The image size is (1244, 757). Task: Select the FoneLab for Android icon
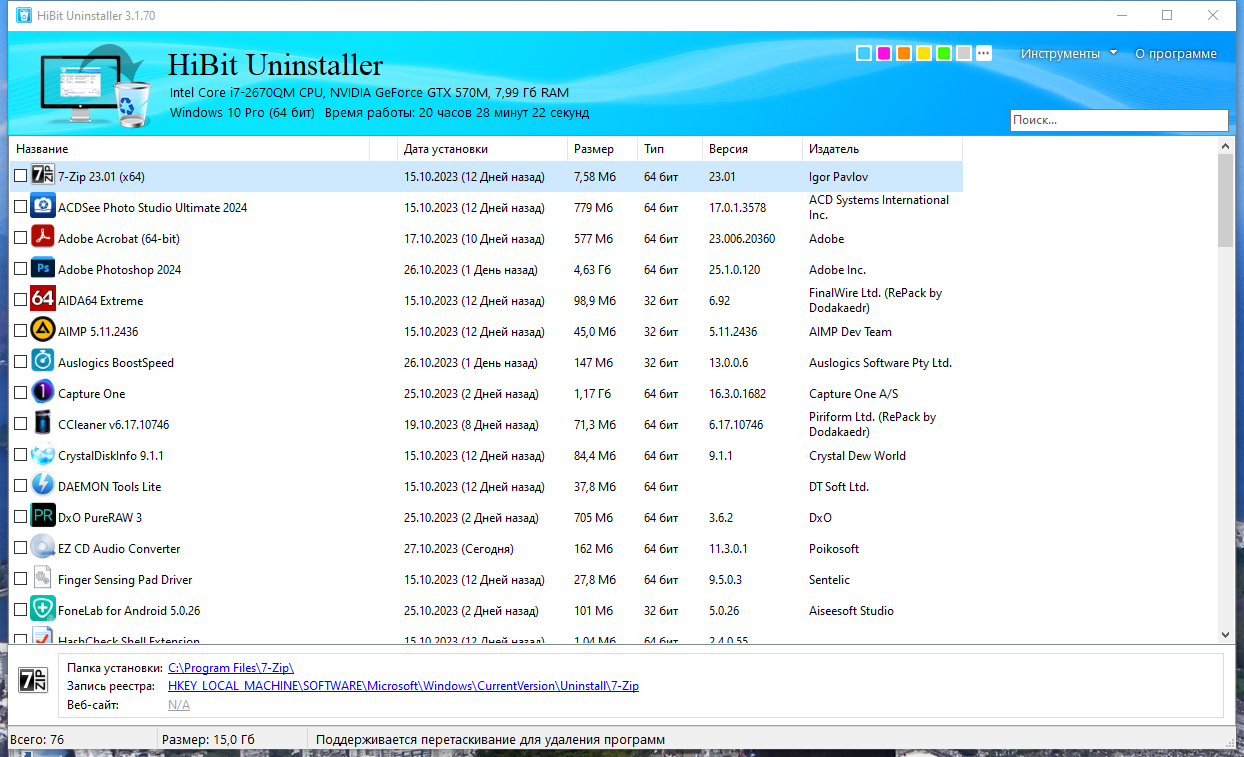[43, 610]
